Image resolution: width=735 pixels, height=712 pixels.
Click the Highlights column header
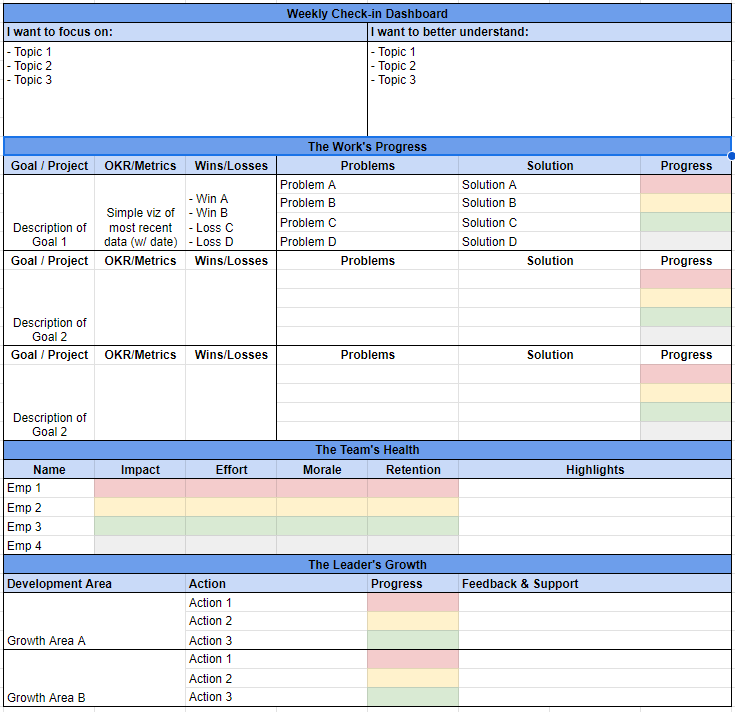click(x=595, y=469)
